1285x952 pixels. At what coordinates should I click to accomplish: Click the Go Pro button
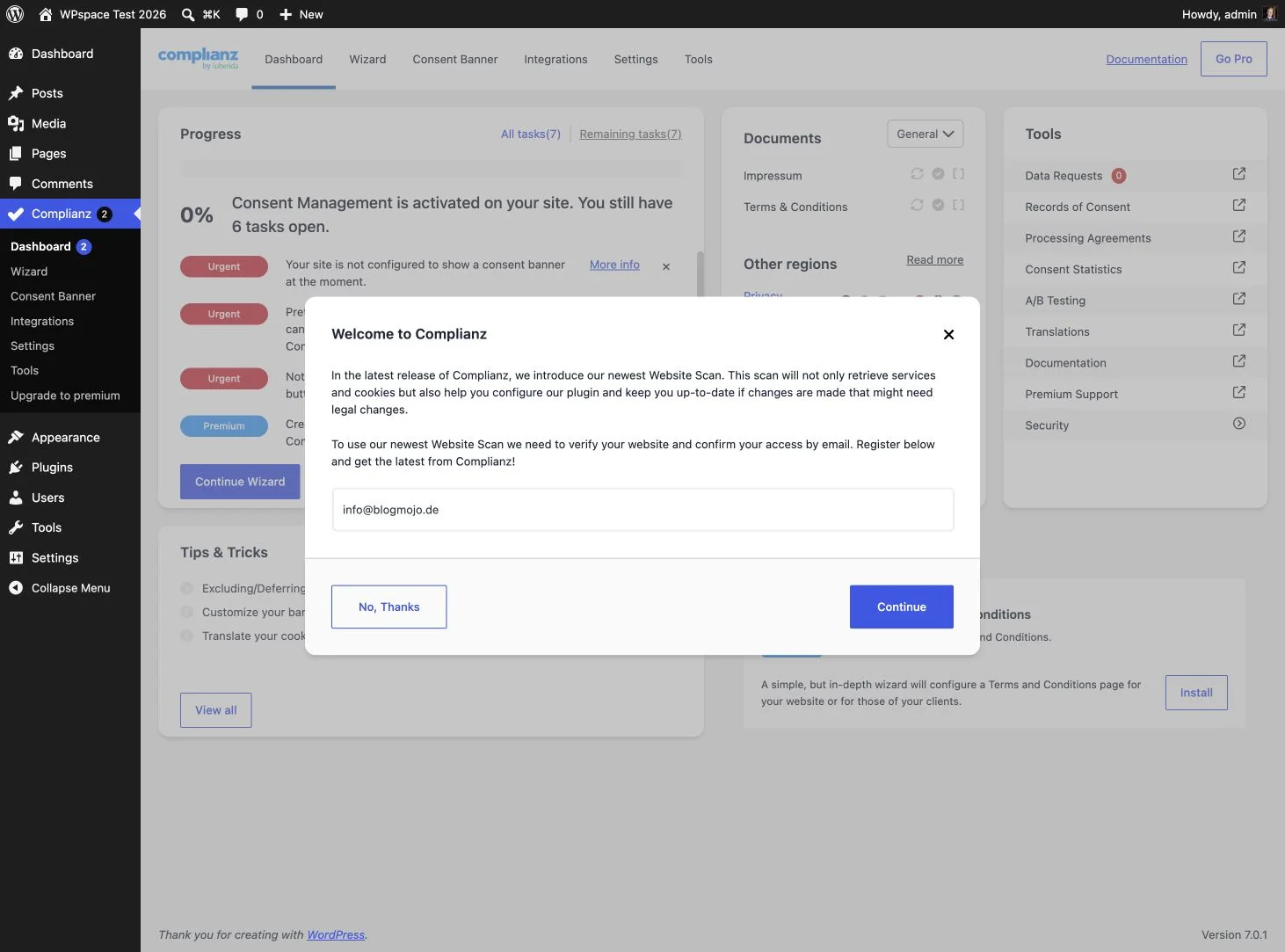[1234, 59]
